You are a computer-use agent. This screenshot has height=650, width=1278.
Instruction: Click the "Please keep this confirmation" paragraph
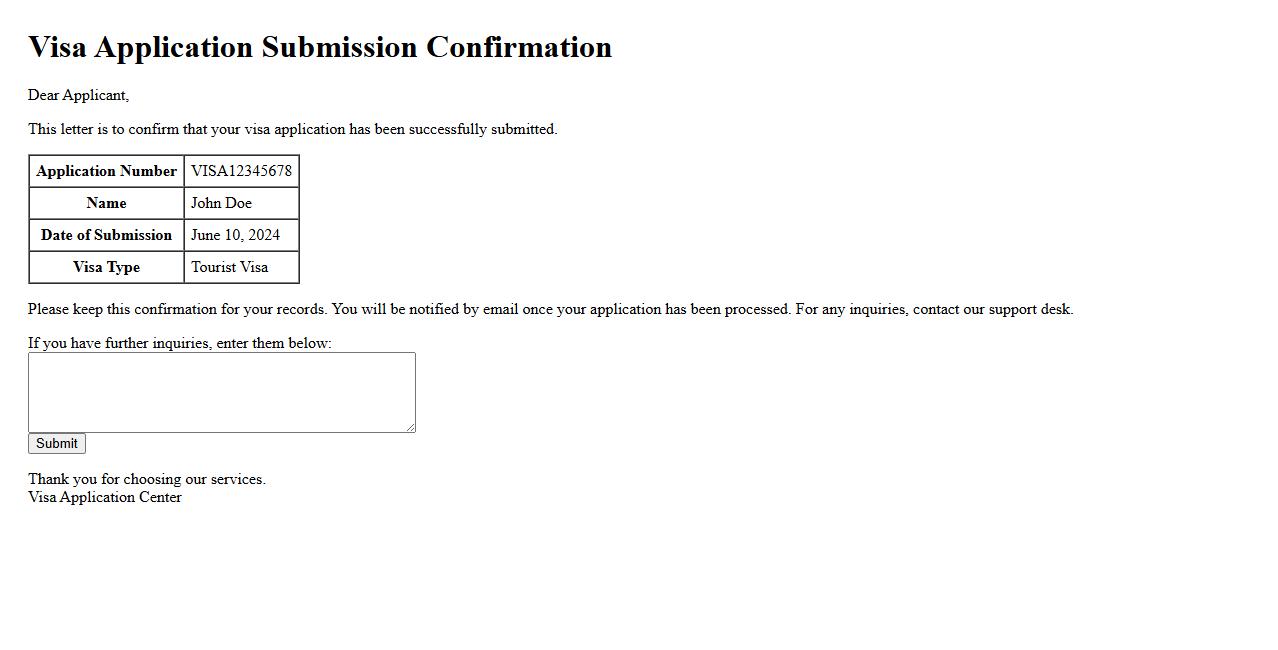[550, 309]
